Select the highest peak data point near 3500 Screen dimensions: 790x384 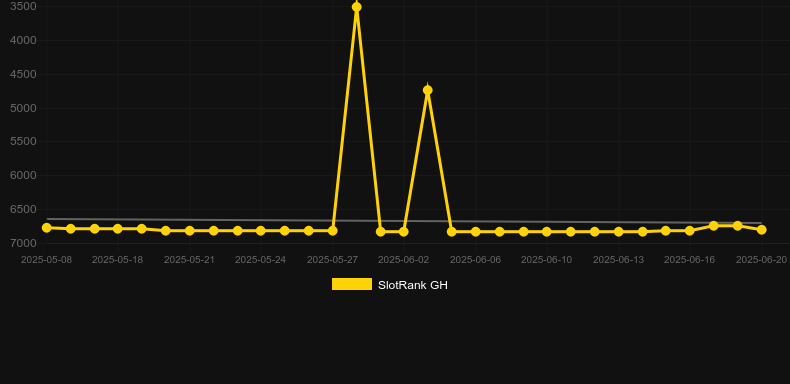(357, 7)
